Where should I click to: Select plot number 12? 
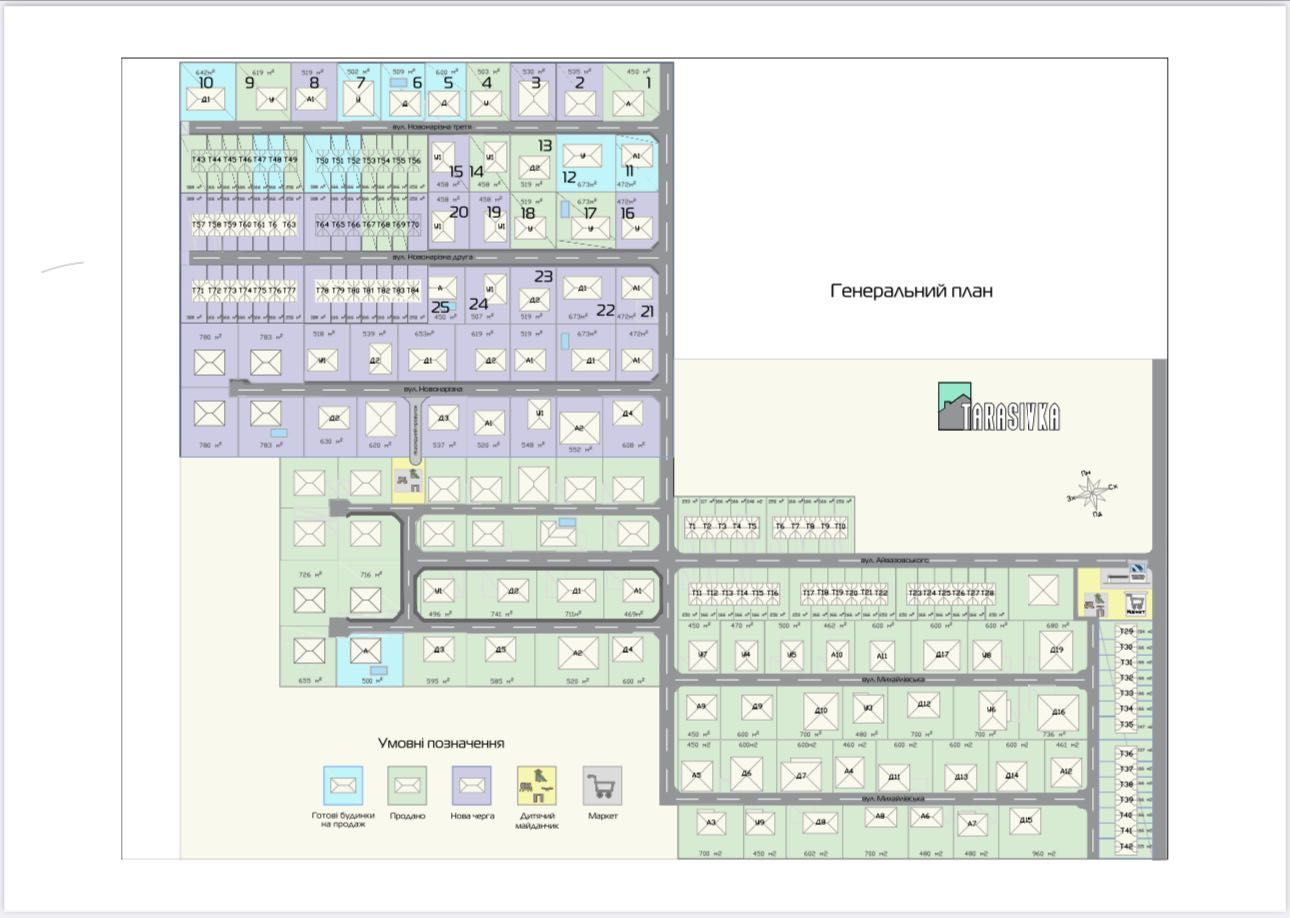(569, 178)
